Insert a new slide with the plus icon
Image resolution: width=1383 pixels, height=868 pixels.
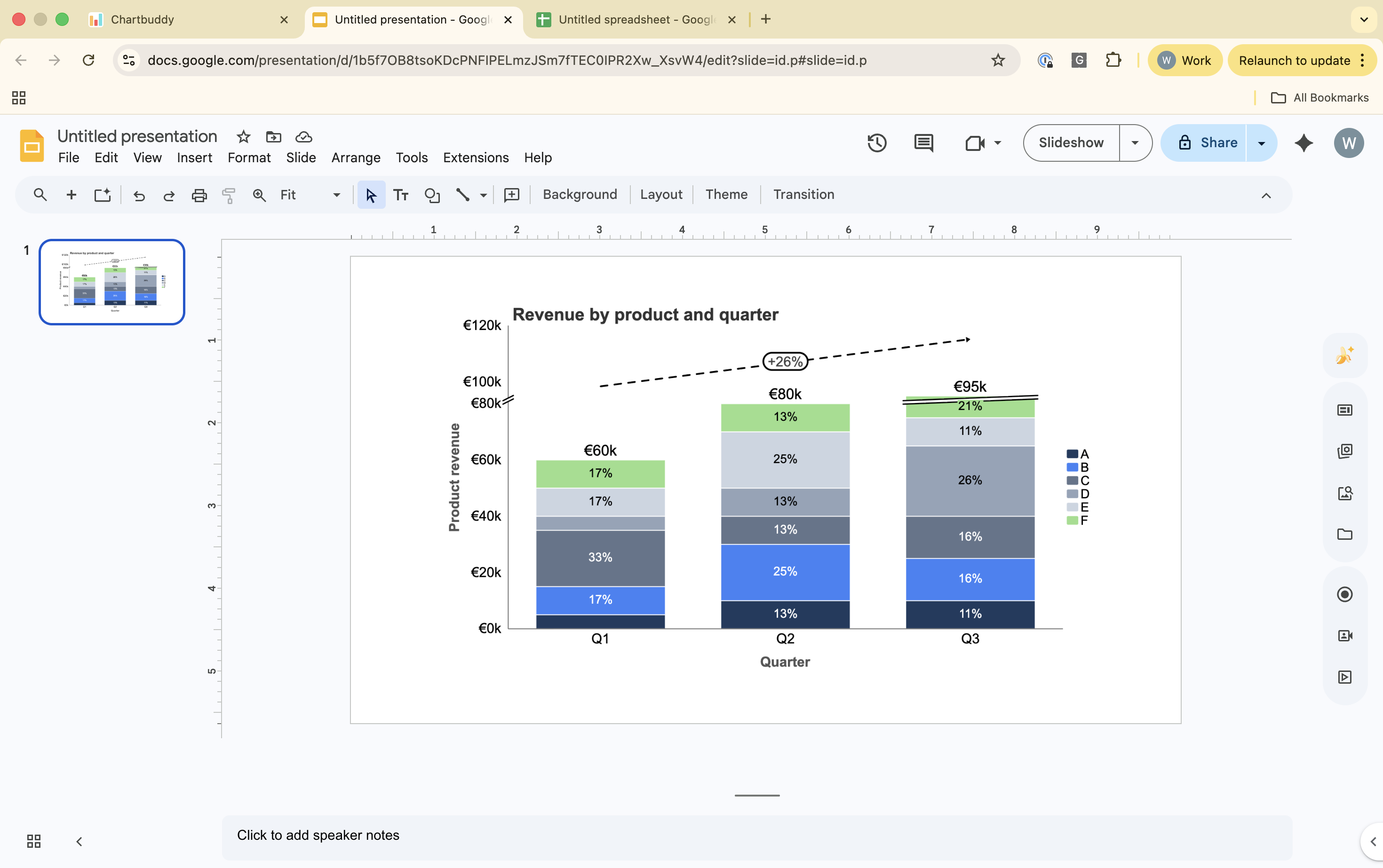(71, 195)
